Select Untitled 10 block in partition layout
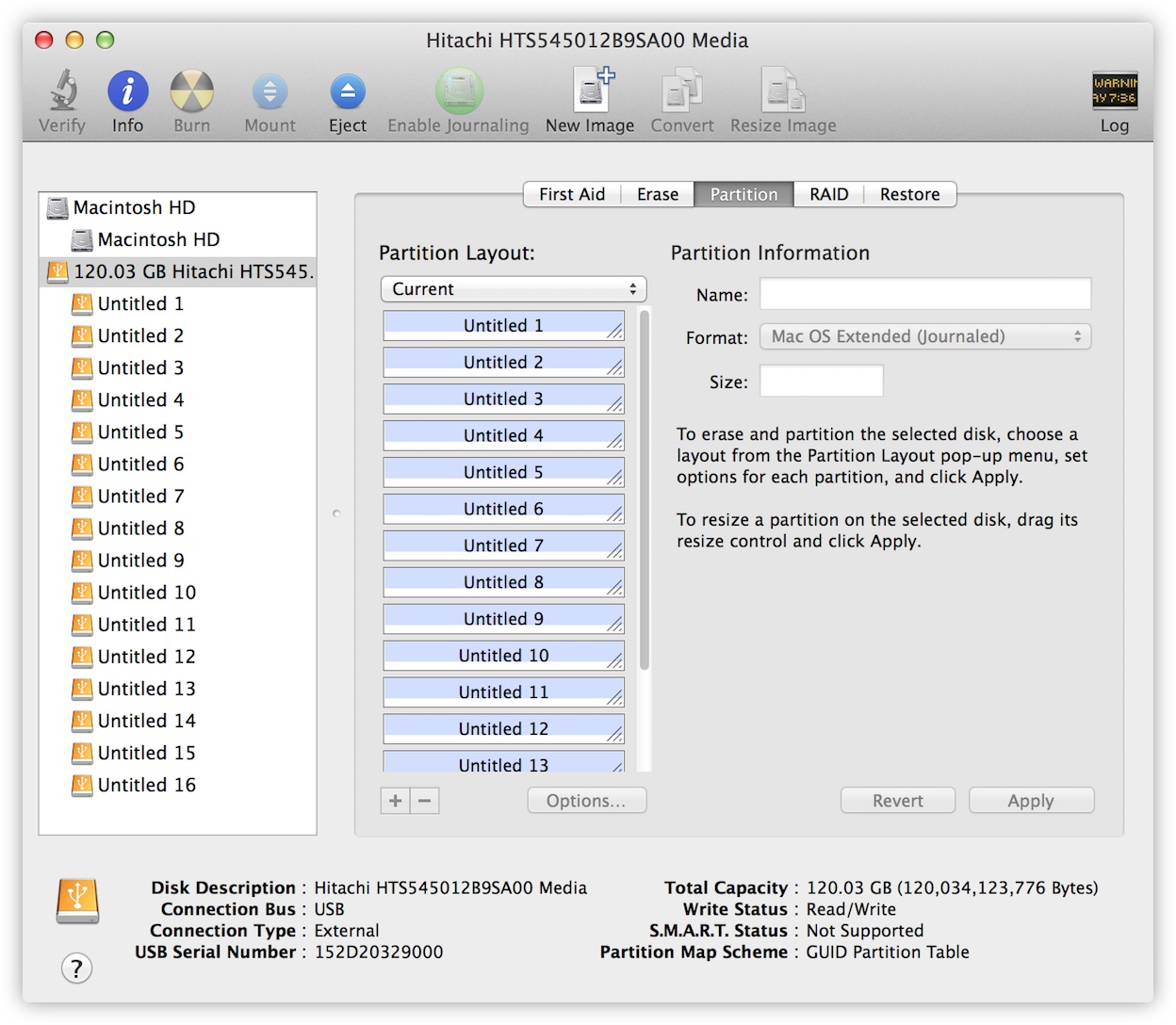Screen dimensions: 1176x1025 pyautogui.click(x=503, y=656)
